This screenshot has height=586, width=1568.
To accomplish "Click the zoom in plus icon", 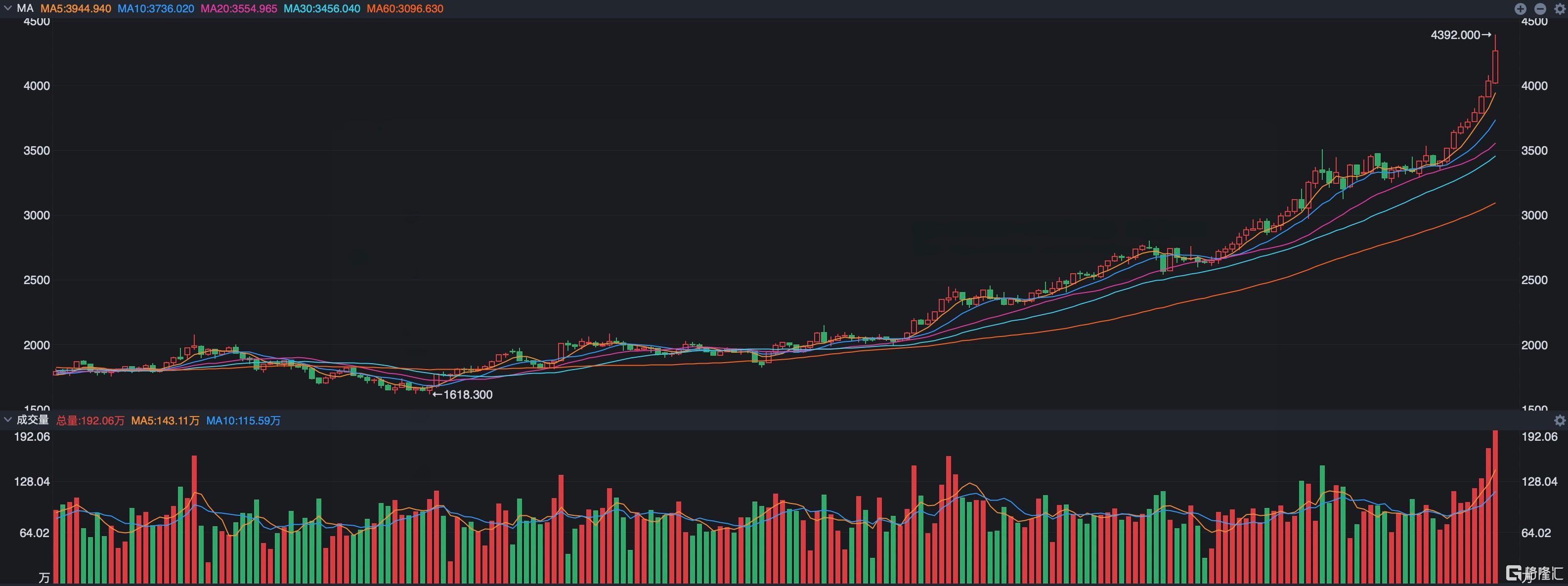I will click(x=1520, y=8).
